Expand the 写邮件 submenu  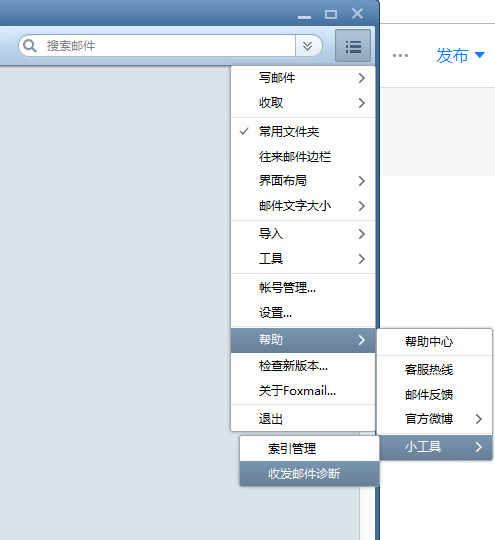coord(303,78)
